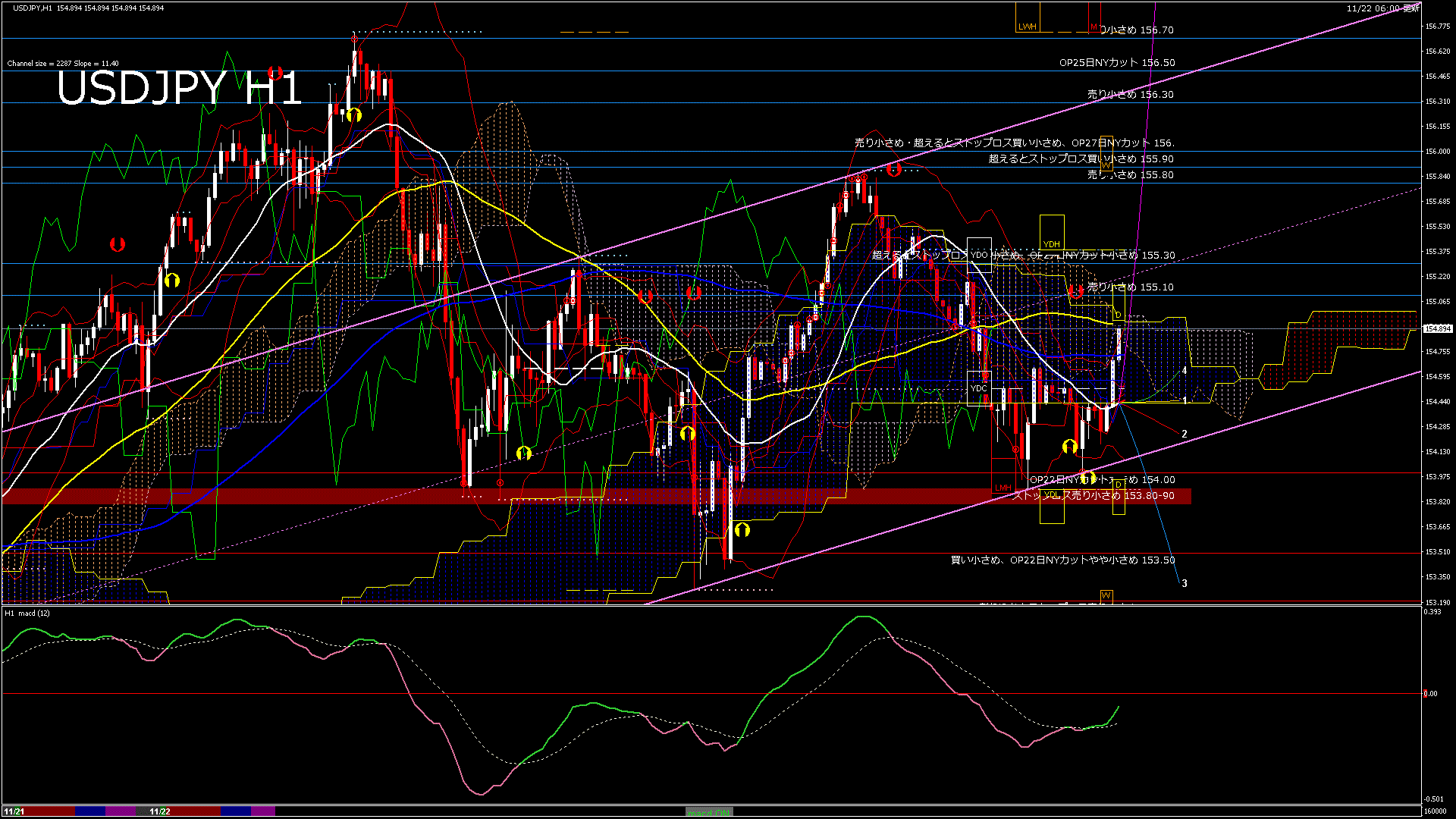Viewport: 1456px width, 819px height.
Task: Click the red down-arrow above USDJPY H1 title
Action: coord(275,73)
